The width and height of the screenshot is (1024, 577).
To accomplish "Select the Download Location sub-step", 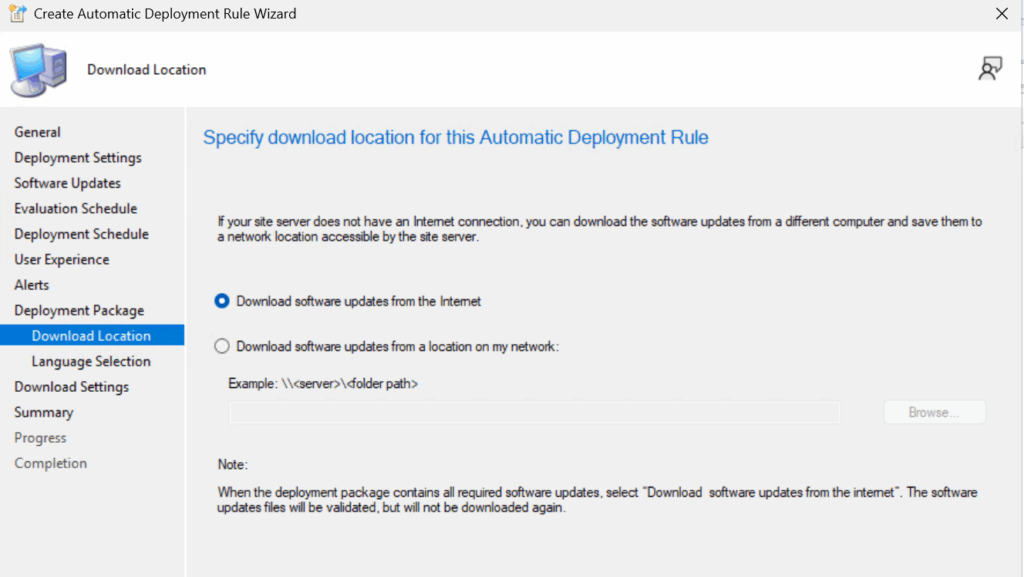I will tap(91, 336).
